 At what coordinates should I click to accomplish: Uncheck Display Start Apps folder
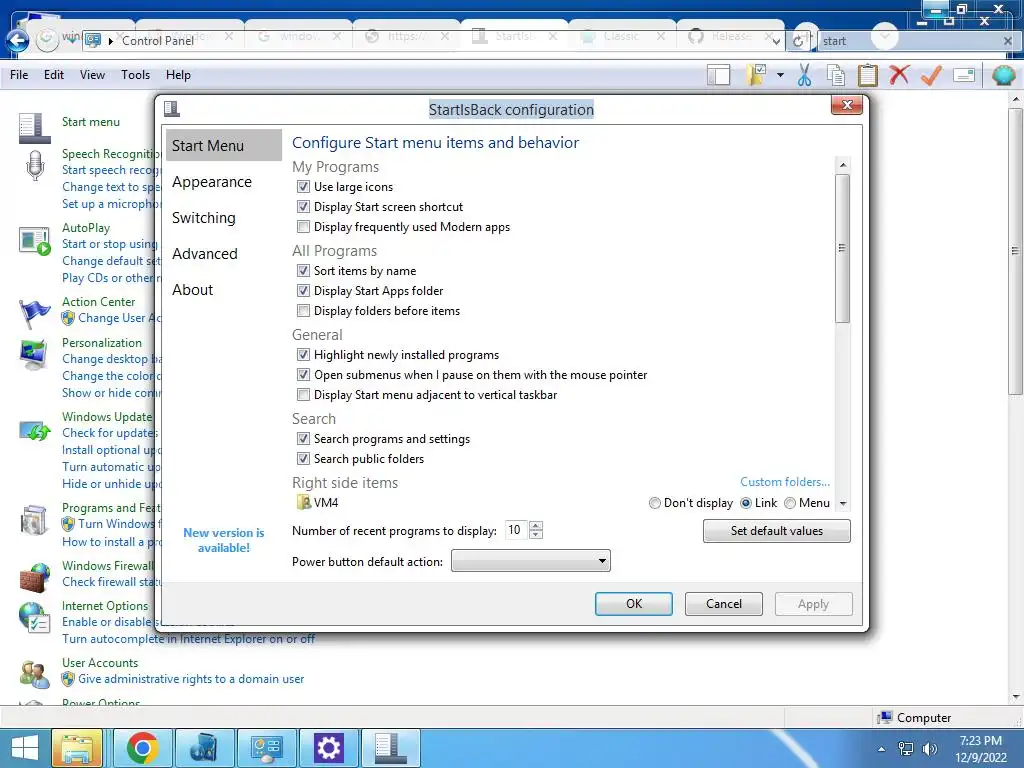[303, 291]
